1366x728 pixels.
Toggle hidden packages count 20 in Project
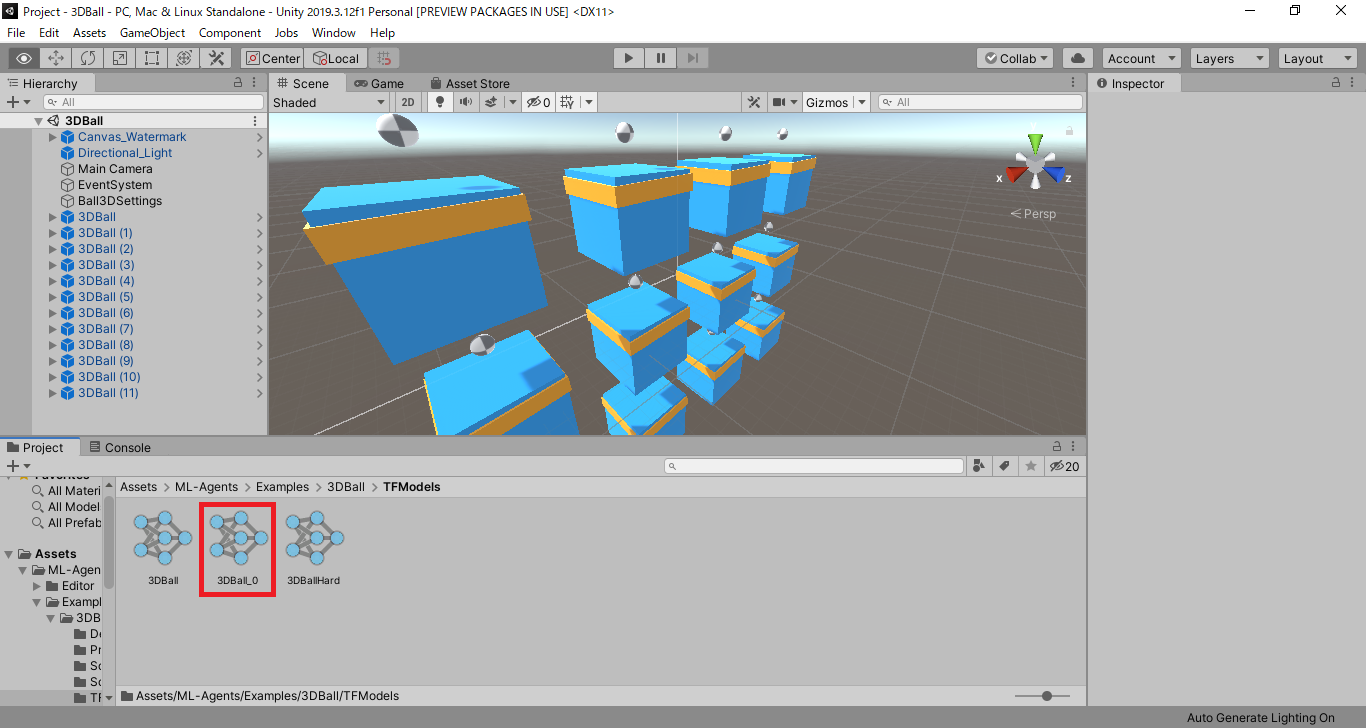pos(1064,466)
